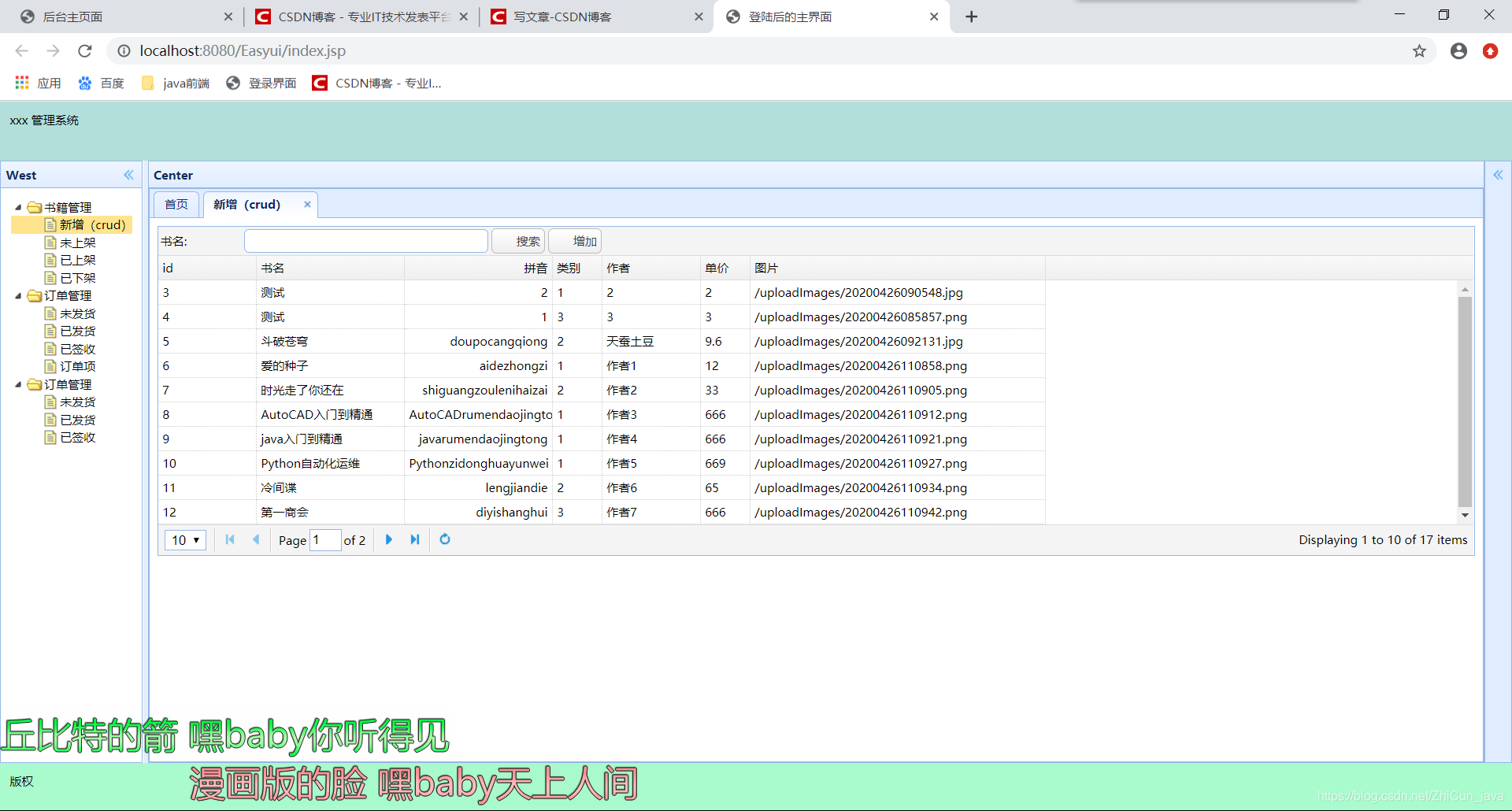
Task: Open the page size dropdown showing 10
Action: coord(185,540)
